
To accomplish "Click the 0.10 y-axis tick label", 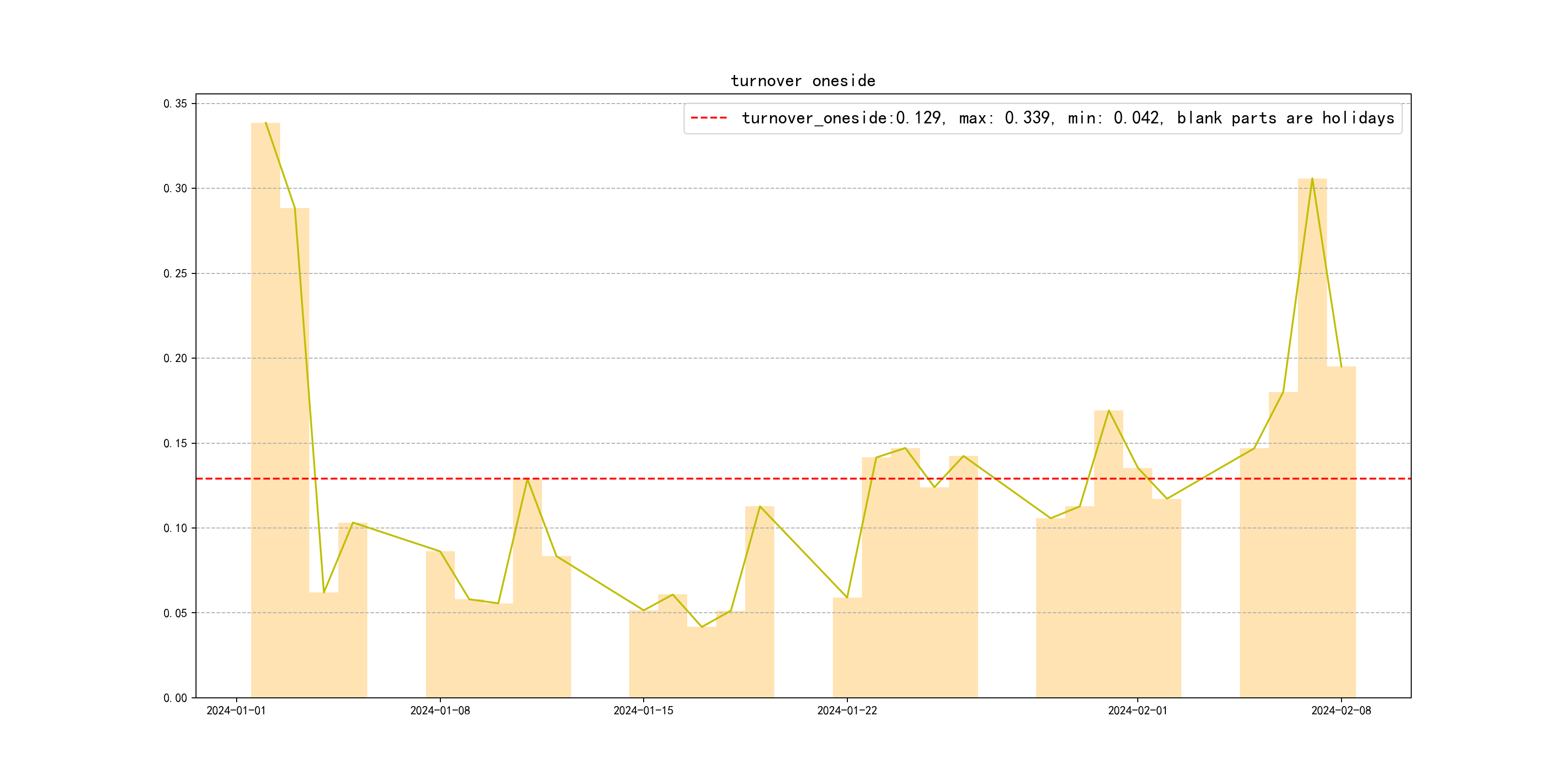I will [x=175, y=528].
